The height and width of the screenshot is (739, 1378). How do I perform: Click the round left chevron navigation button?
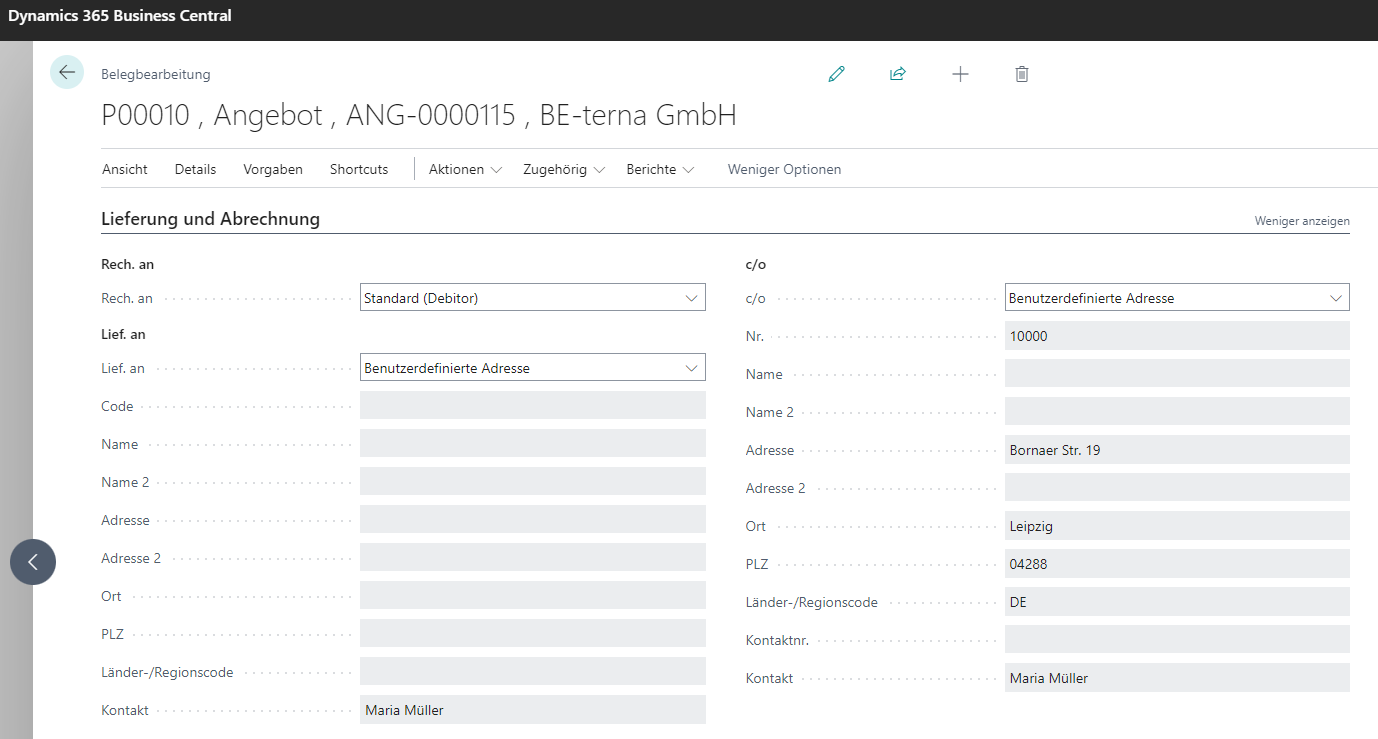(x=33, y=562)
